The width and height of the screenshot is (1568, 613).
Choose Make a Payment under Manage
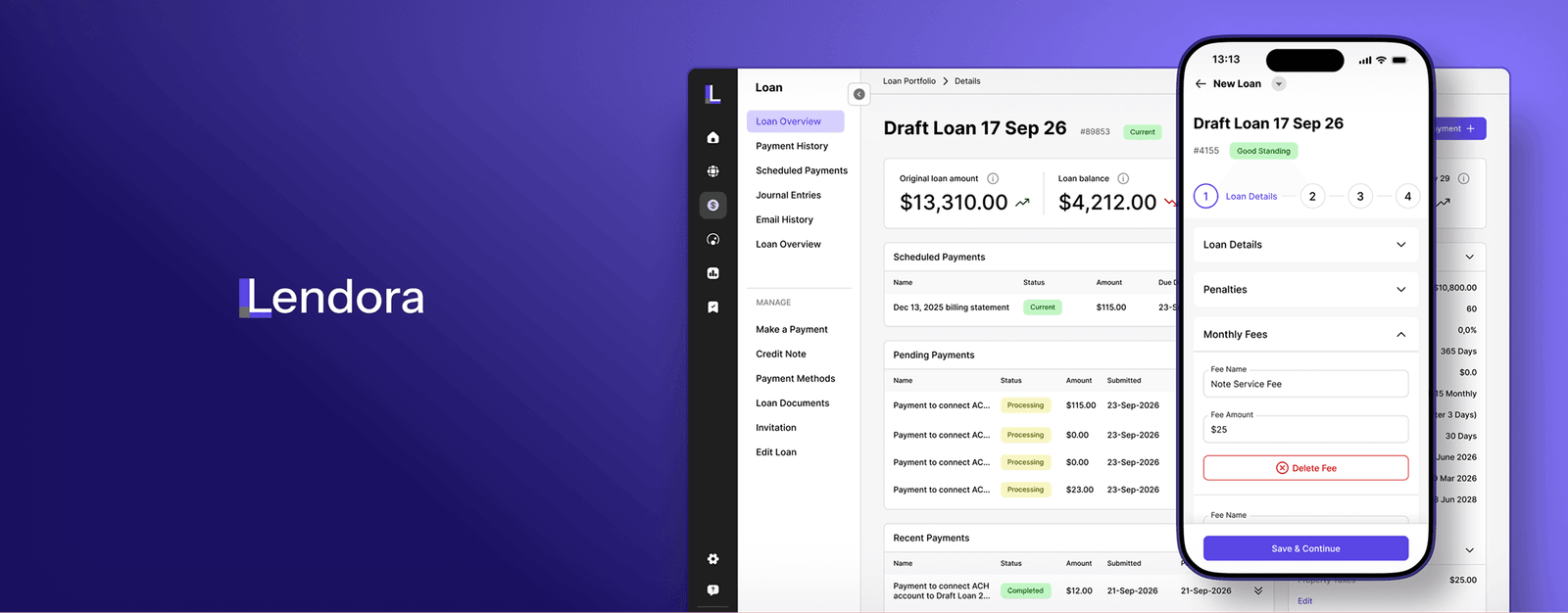(x=792, y=330)
